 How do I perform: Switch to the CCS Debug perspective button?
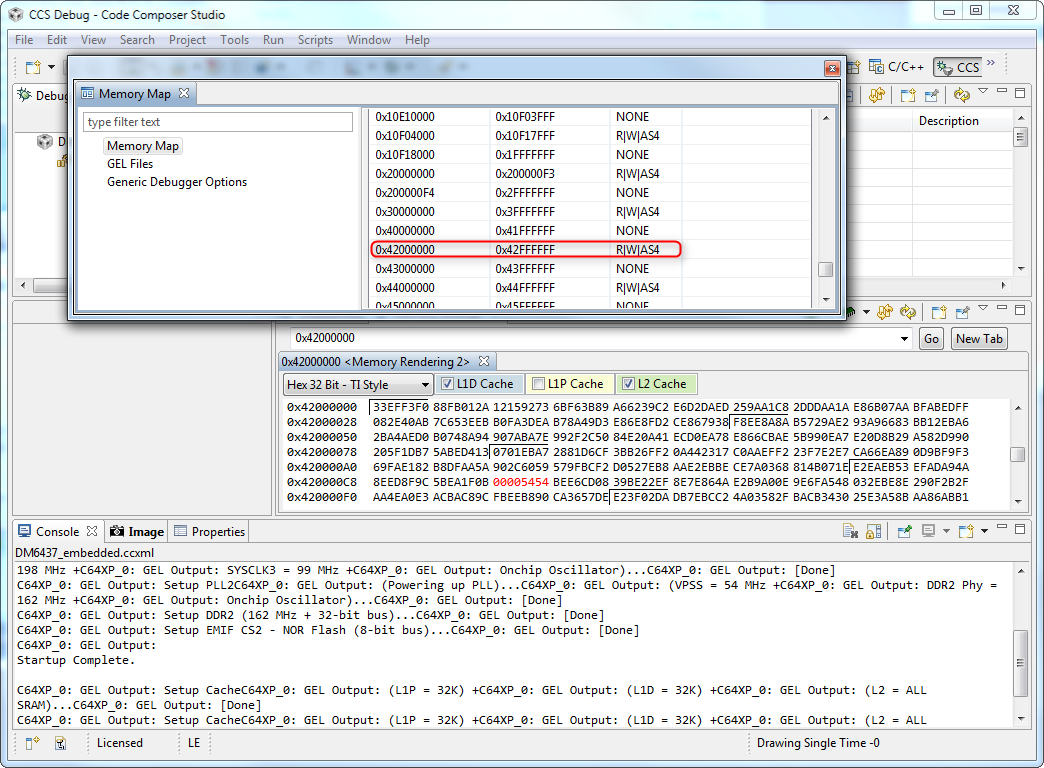[x=958, y=67]
